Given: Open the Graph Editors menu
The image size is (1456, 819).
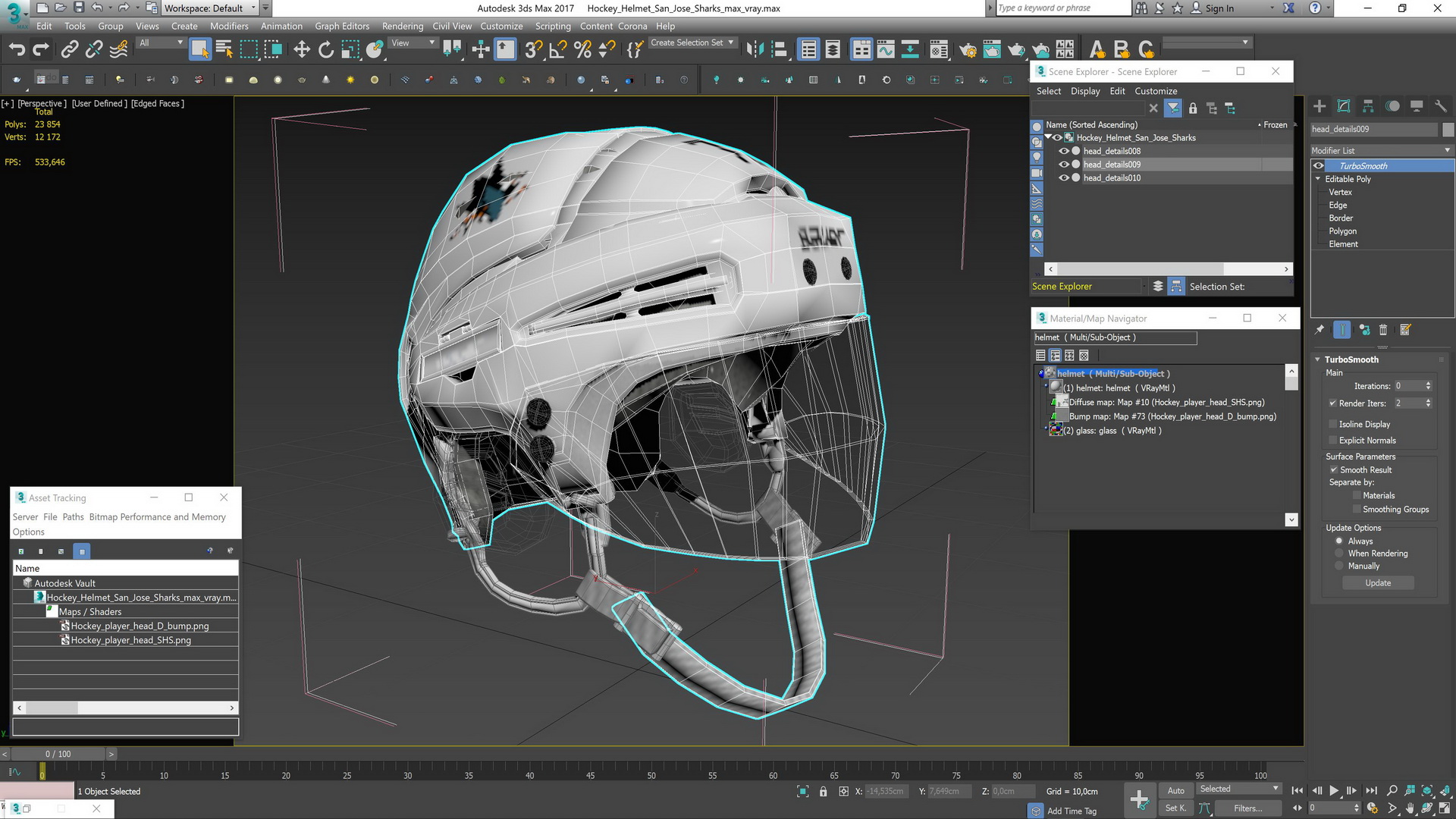Looking at the screenshot, I should pyautogui.click(x=342, y=26).
